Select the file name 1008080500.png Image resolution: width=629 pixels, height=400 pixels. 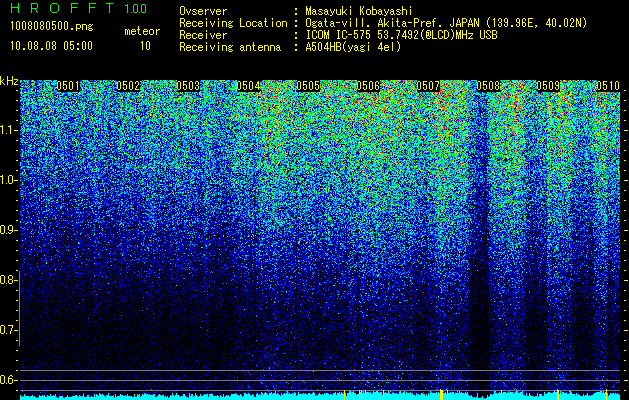[52, 27]
